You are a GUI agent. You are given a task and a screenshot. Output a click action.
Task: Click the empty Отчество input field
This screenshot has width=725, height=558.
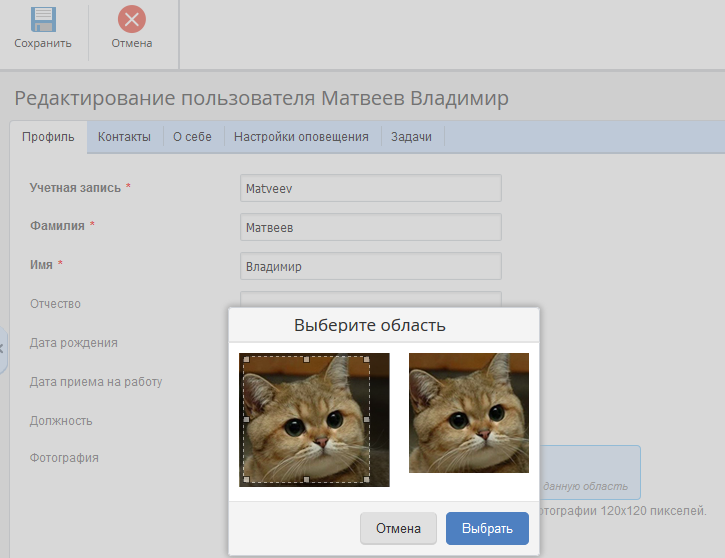[x=370, y=299]
